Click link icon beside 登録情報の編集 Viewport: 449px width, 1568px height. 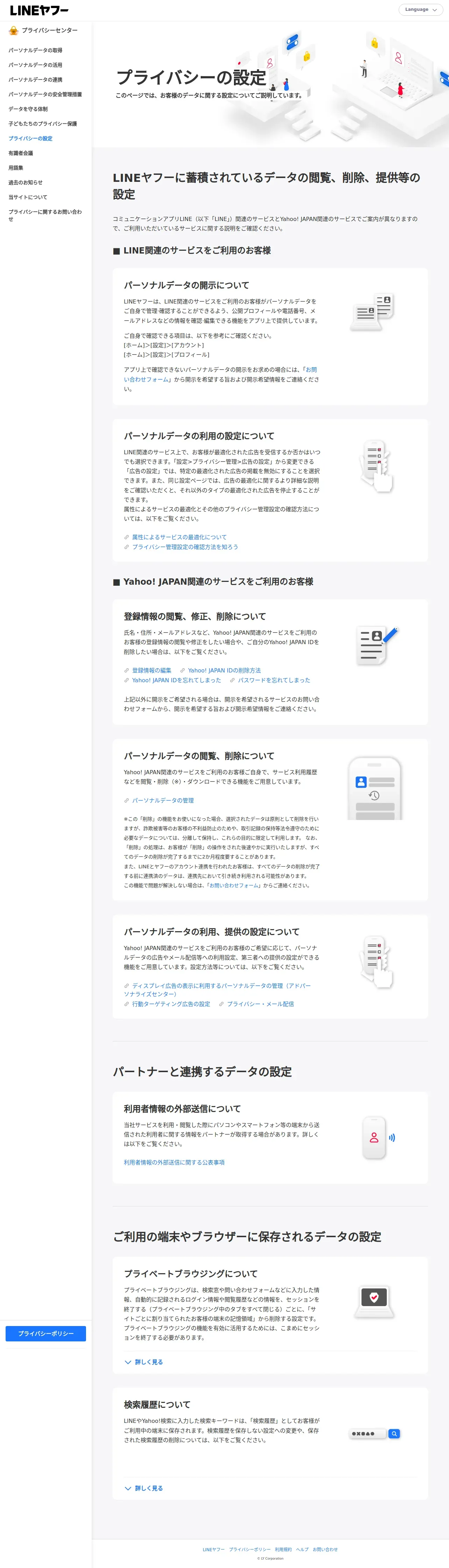pyautogui.click(x=127, y=670)
